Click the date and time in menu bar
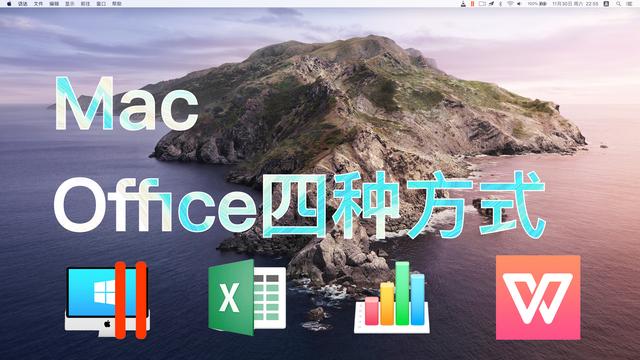Screen dimensions: 640x360 pyautogui.click(x=575, y=4)
